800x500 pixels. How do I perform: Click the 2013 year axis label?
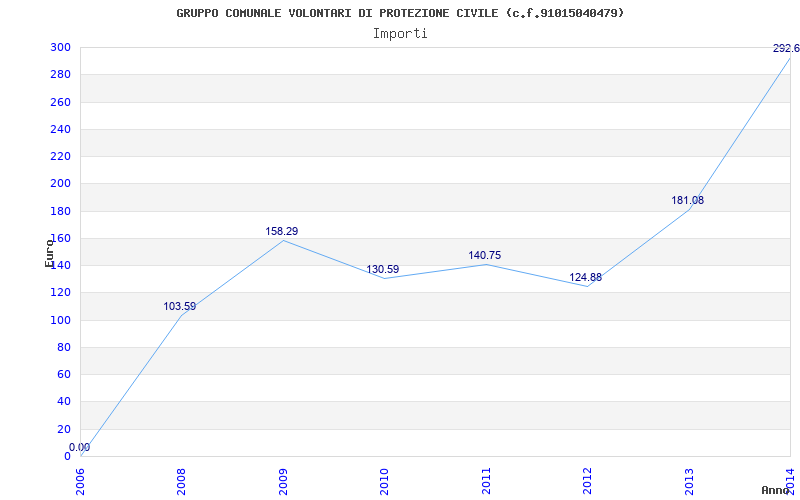coord(689,480)
